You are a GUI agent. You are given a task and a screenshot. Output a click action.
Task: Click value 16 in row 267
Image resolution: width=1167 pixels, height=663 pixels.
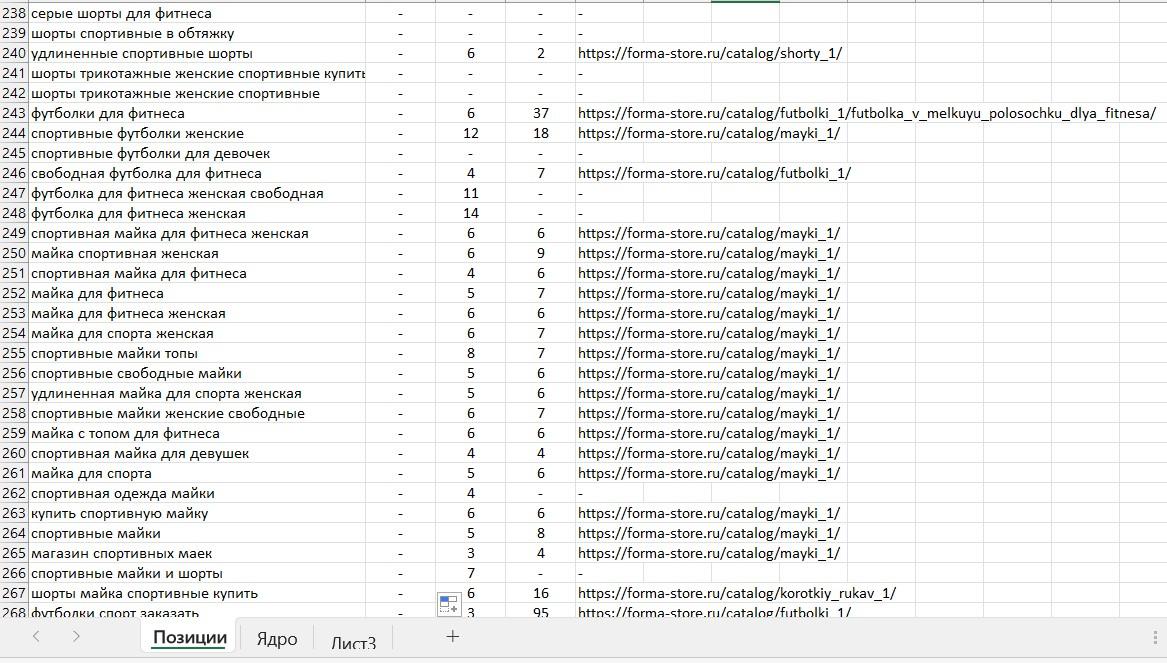(541, 593)
